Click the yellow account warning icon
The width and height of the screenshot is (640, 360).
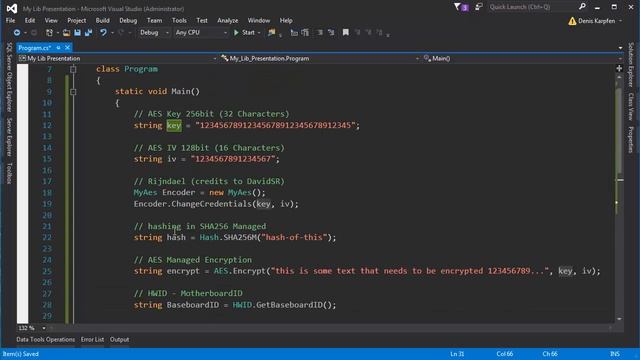point(572,21)
